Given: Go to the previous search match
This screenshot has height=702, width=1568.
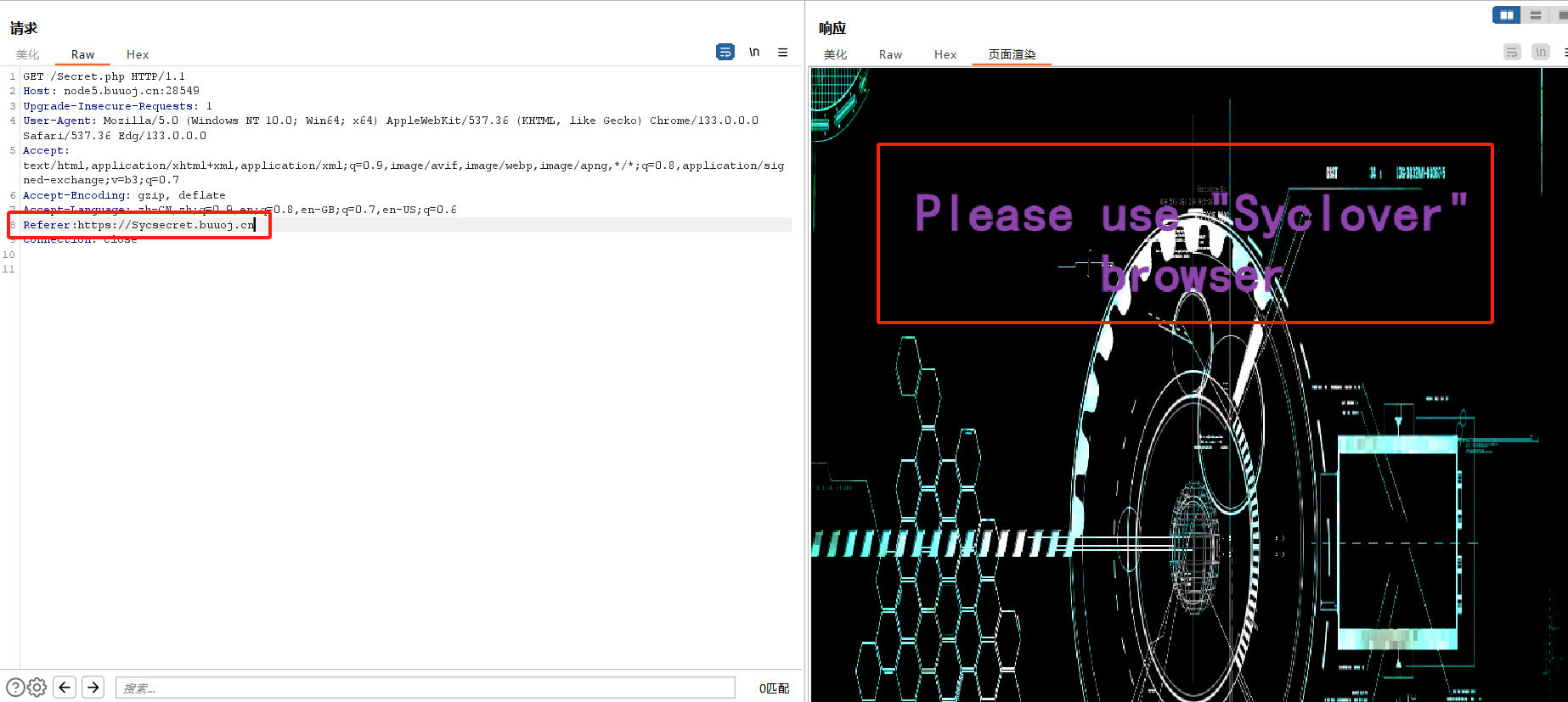Looking at the screenshot, I should coord(65,688).
